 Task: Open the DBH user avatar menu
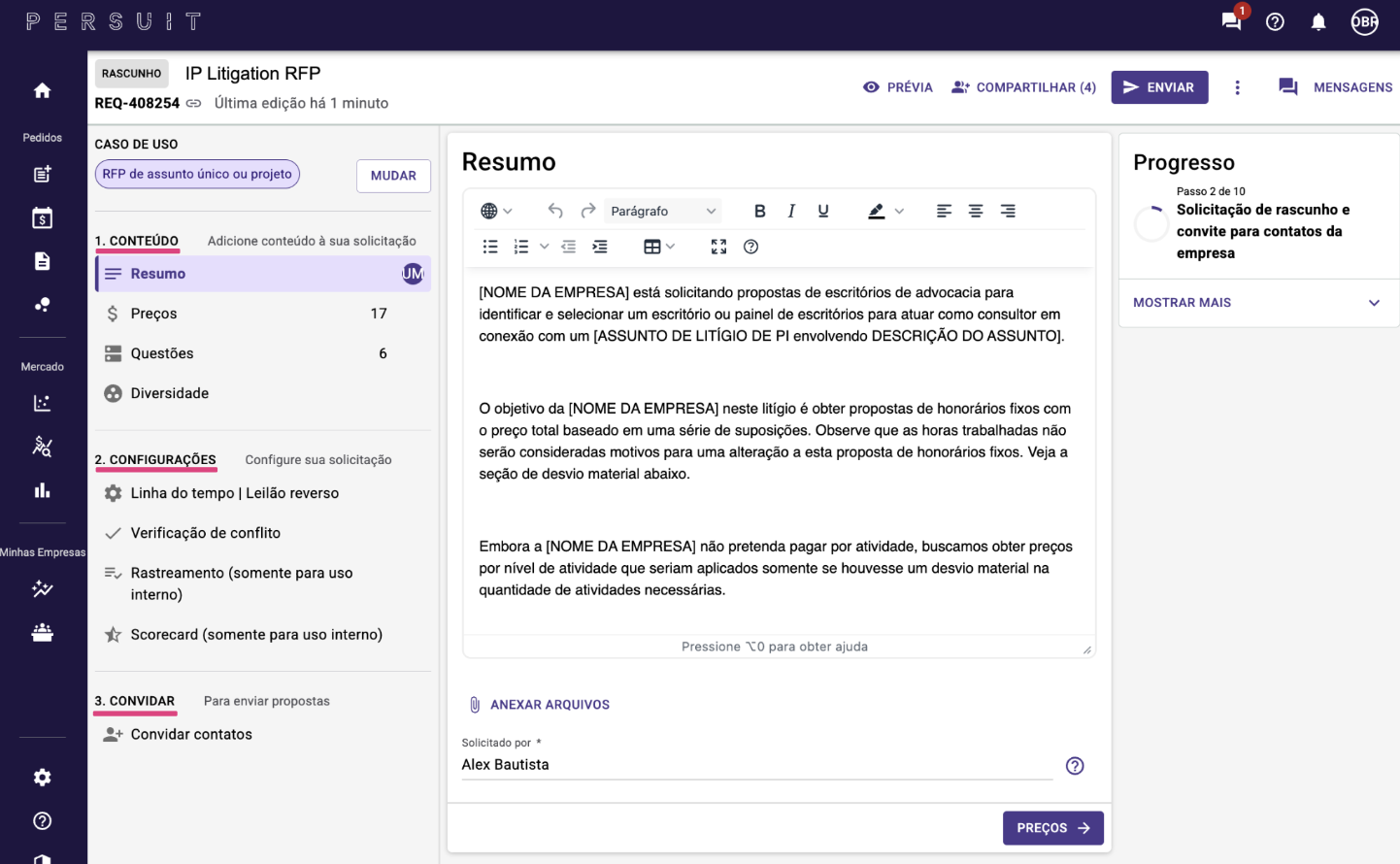pyautogui.click(x=1364, y=21)
